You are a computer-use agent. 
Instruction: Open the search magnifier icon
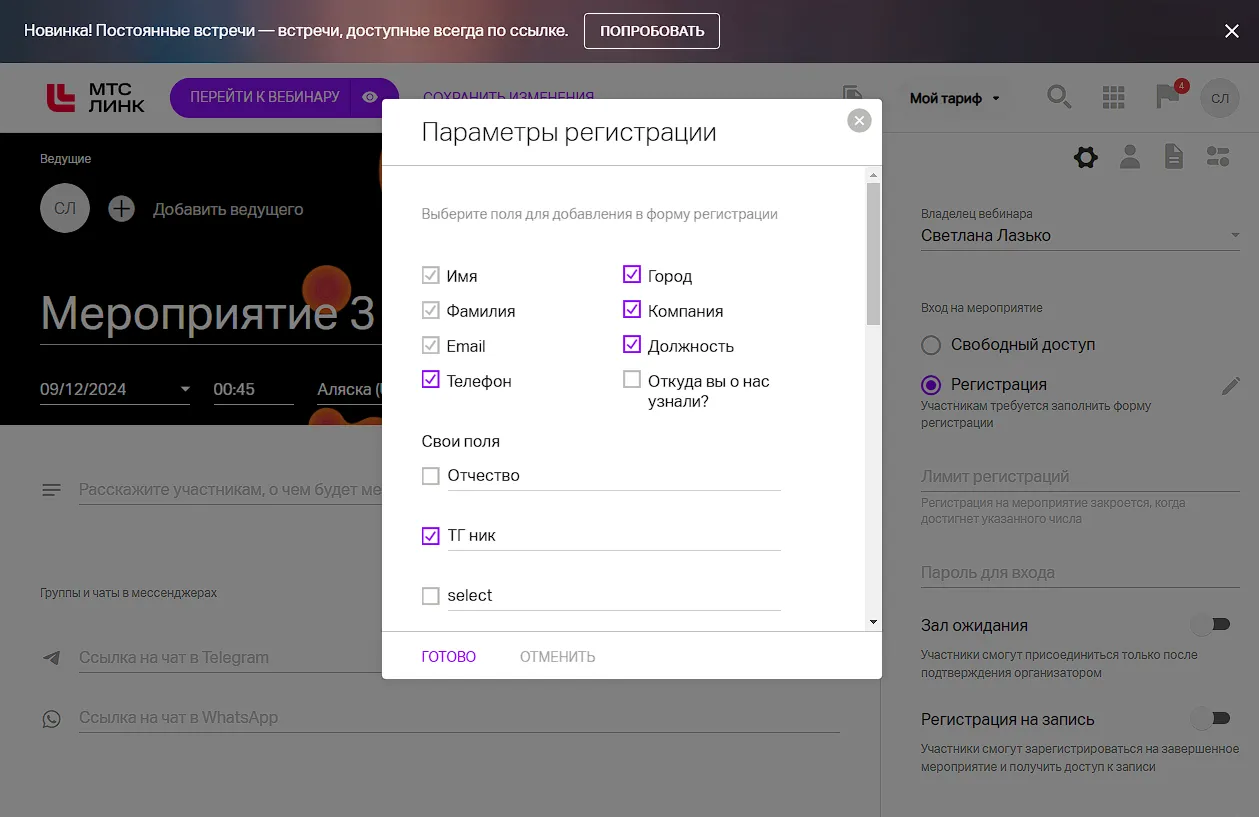coord(1058,97)
